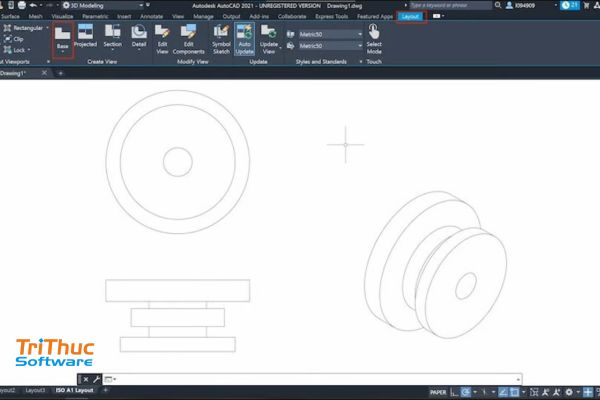The width and height of the screenshot is (600, 400).
Task: Expand the Styles and Standards panel arrow
Action: point(361,62)
